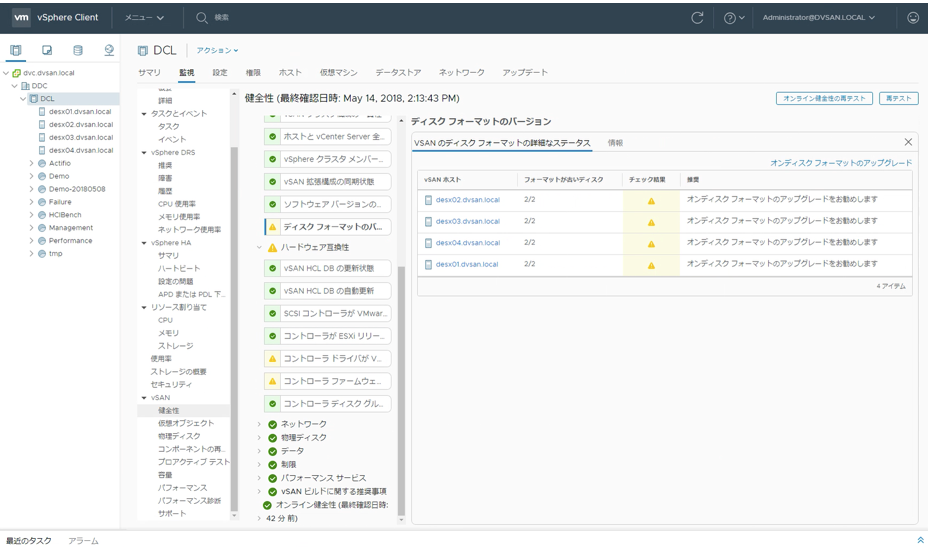This screenshot has height=549, width=931.
Task: Select Management resource pool in tree
Action: coord(71,228)
